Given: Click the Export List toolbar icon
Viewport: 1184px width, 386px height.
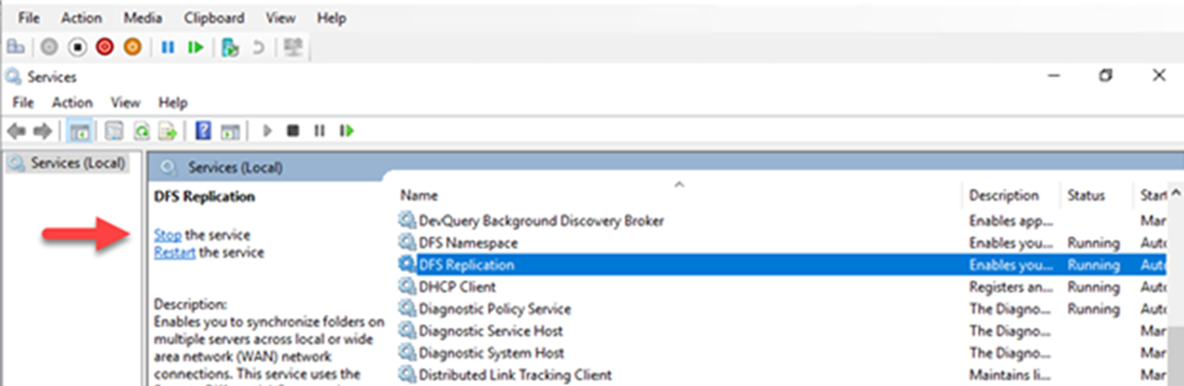Looking at the screenshot, I should (x=167, y=131).
